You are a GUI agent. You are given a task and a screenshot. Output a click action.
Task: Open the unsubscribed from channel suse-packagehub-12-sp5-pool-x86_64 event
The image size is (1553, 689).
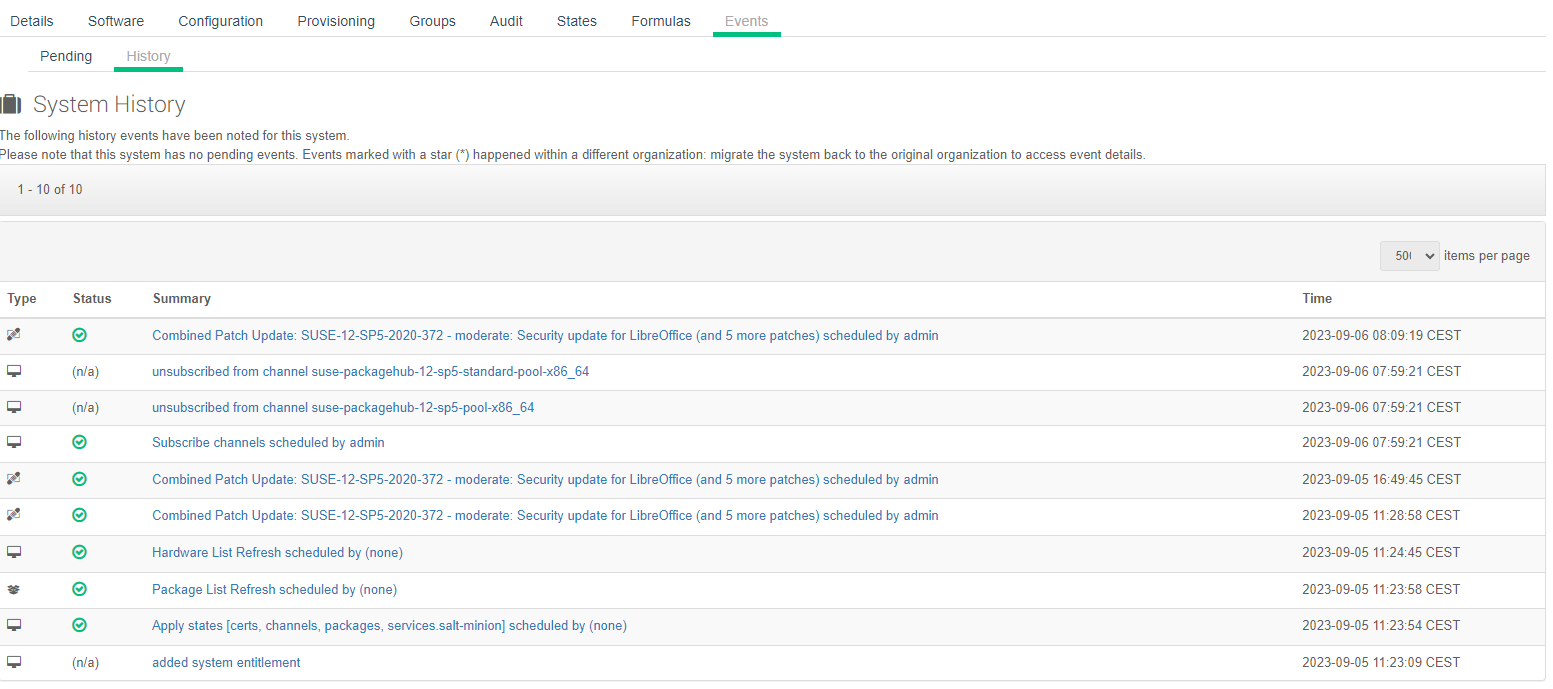point(342,407)
